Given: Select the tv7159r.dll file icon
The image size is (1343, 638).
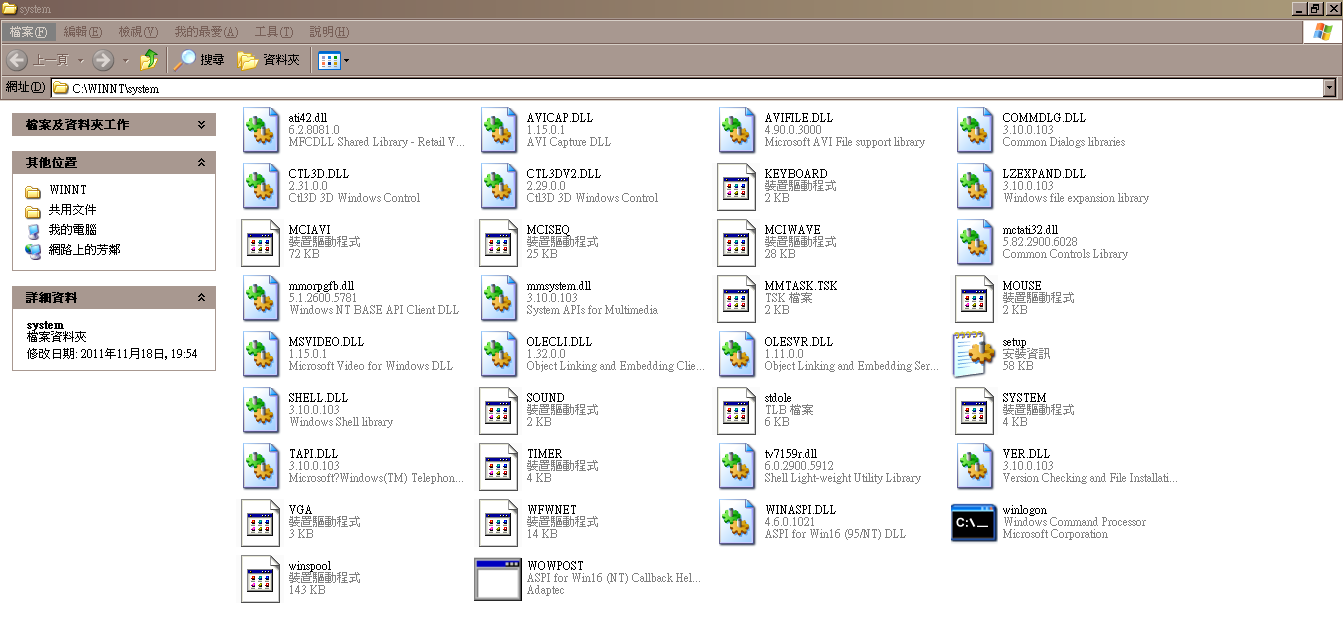Looking at the screenshot, I should [737, 466].
